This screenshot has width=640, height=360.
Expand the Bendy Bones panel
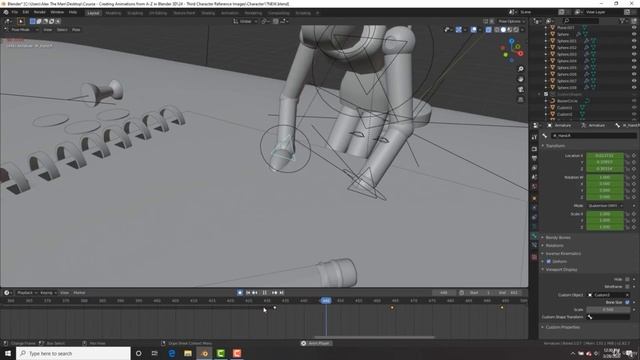(x=558, y=237)
